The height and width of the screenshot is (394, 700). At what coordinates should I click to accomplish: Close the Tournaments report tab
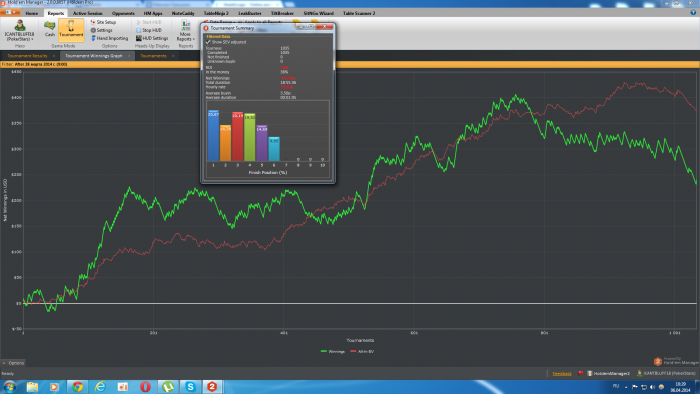point(173,56)
